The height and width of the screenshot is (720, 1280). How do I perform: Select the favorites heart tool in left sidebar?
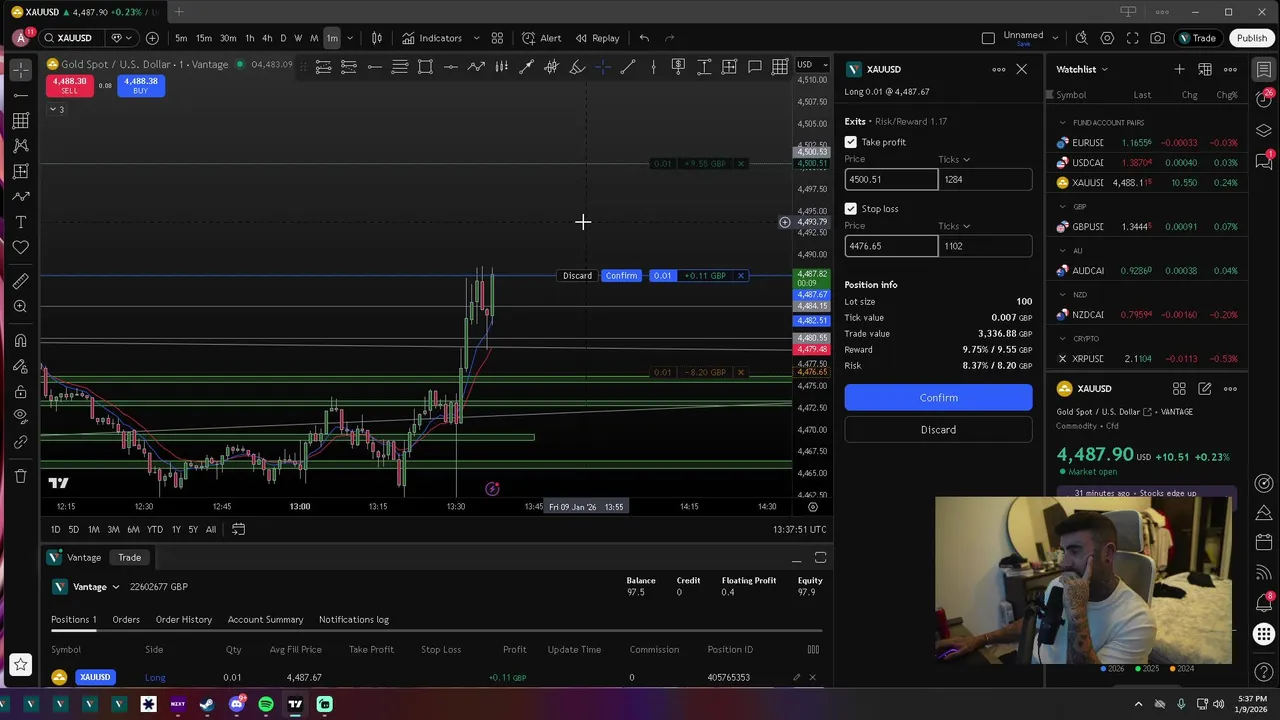click(20, 247)
